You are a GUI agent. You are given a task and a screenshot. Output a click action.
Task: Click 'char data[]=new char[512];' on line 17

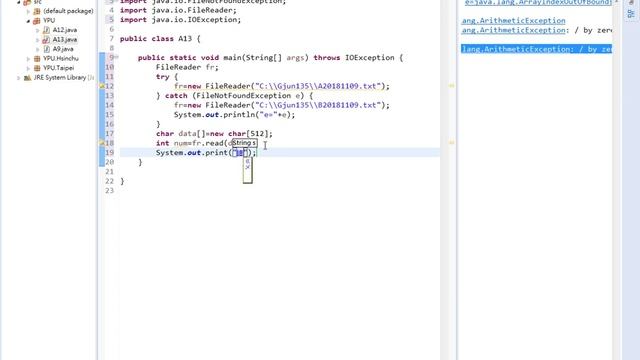[x=214, y=134]
